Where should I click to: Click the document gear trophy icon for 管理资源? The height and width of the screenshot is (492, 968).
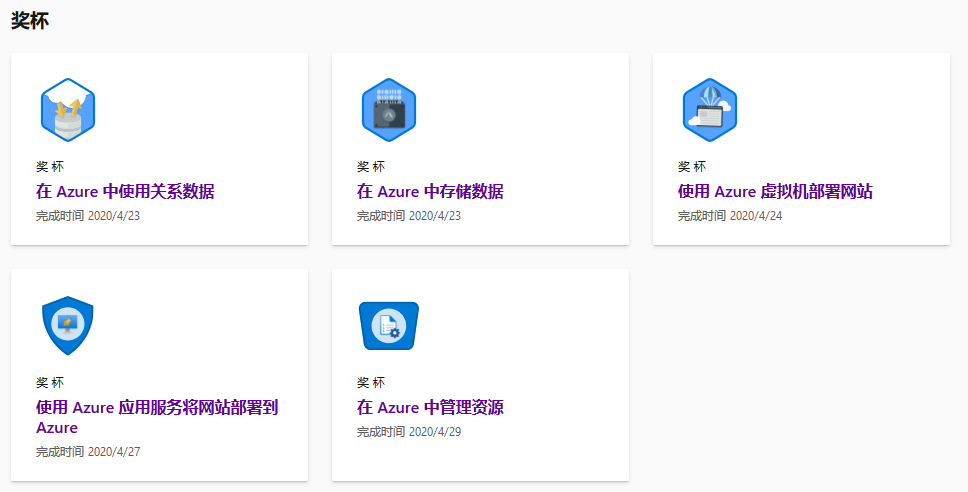pos(389,325)
